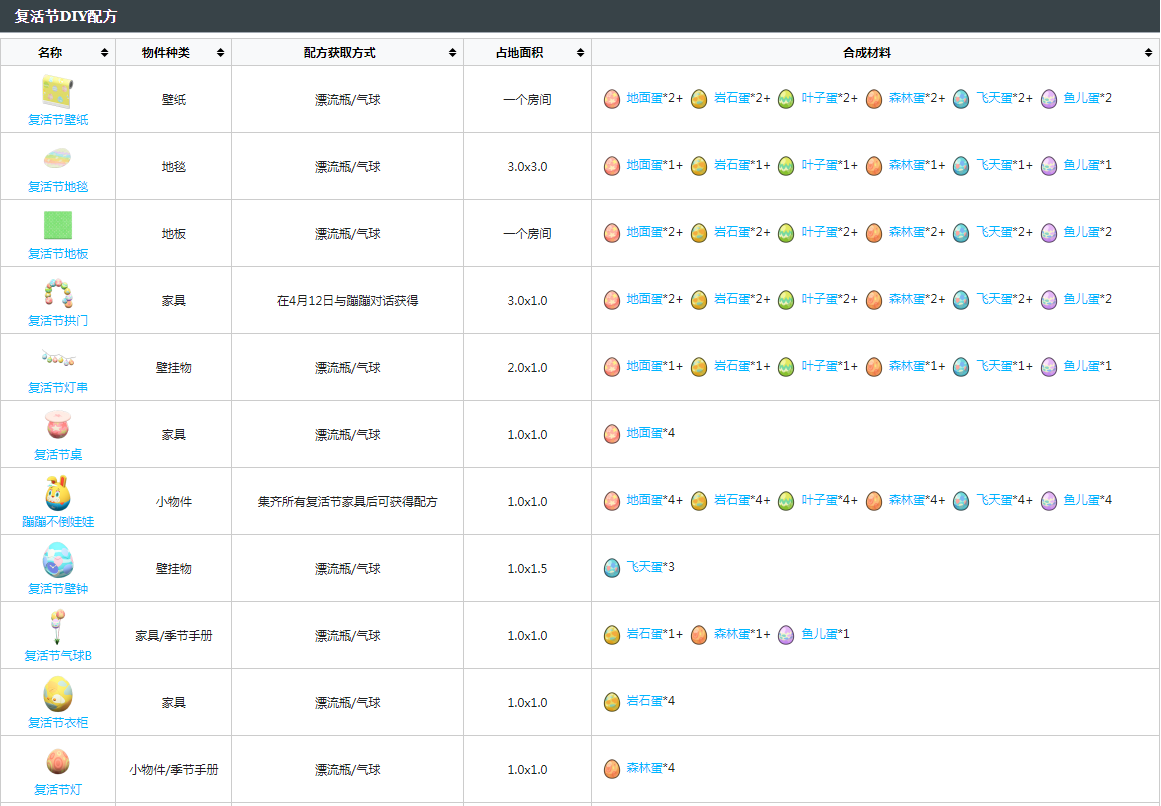Click the 蹦蹦不倒娃娃 doll icon

[58, 494]
